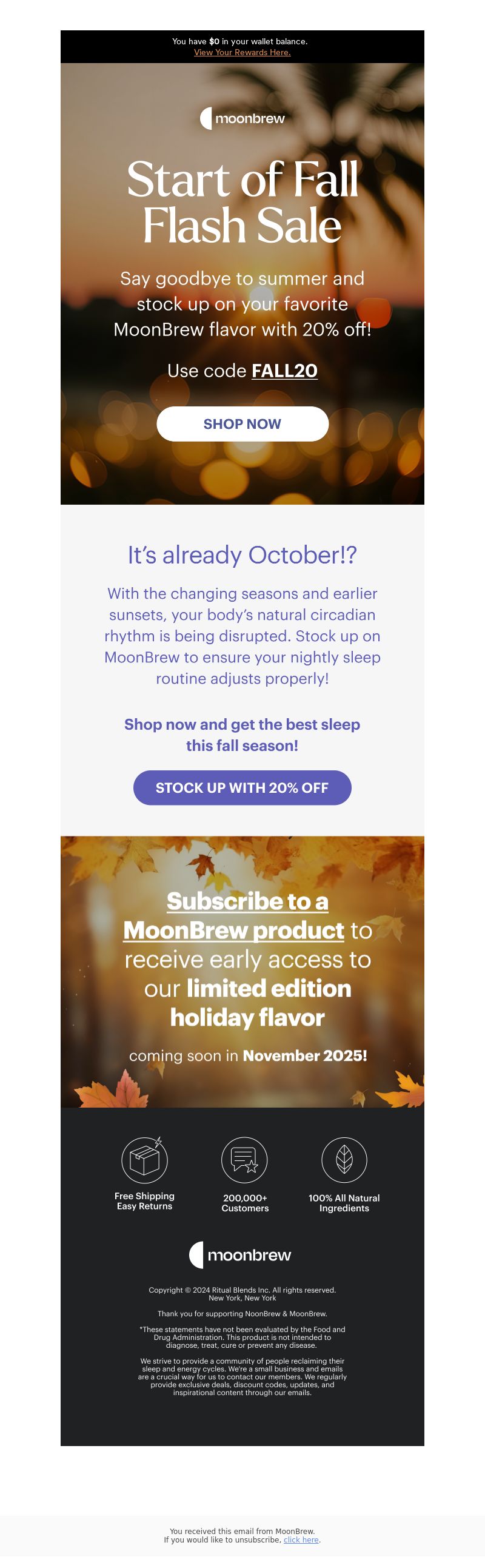Image resolution: width=485 pixels, height=1568 pixels.
Task: Click the Free Shipping Easy Returns label
Action: [144, 1201]
